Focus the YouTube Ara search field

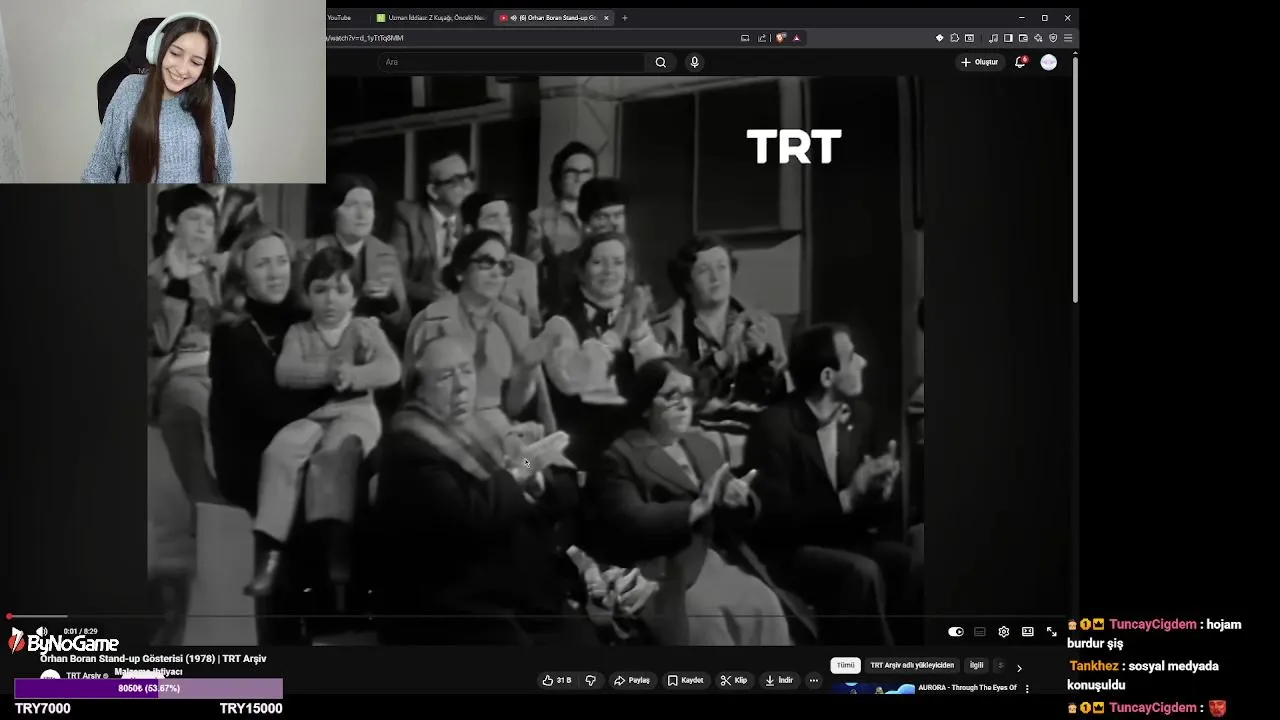[512, 62]
